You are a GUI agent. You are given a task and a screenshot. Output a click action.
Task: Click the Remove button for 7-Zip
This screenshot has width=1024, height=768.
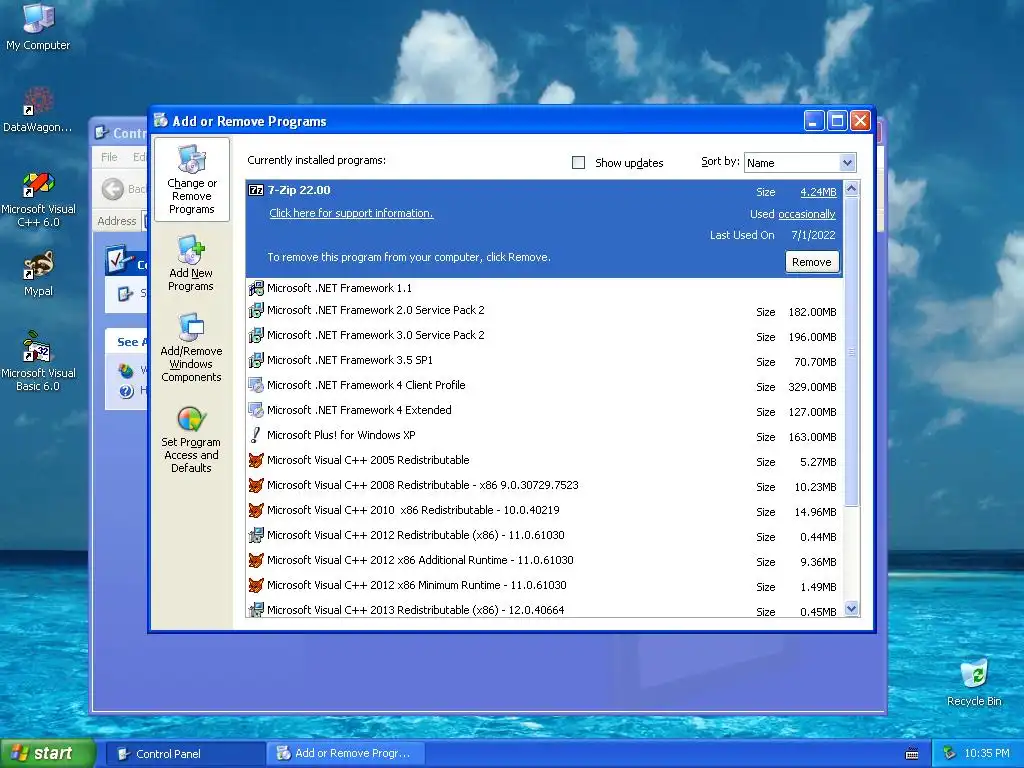812,262
